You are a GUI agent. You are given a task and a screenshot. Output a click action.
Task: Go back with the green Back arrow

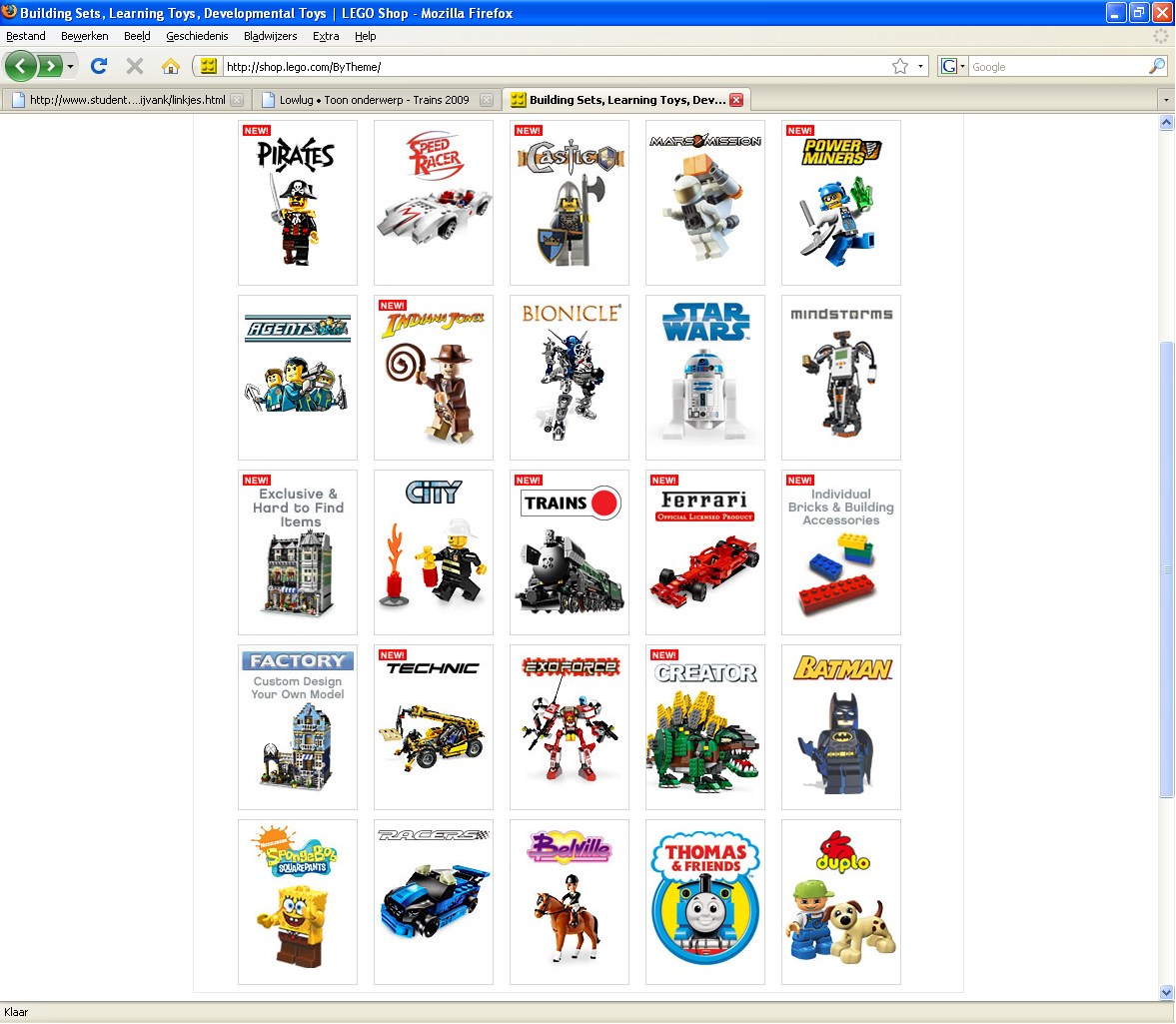click(21, 67)
